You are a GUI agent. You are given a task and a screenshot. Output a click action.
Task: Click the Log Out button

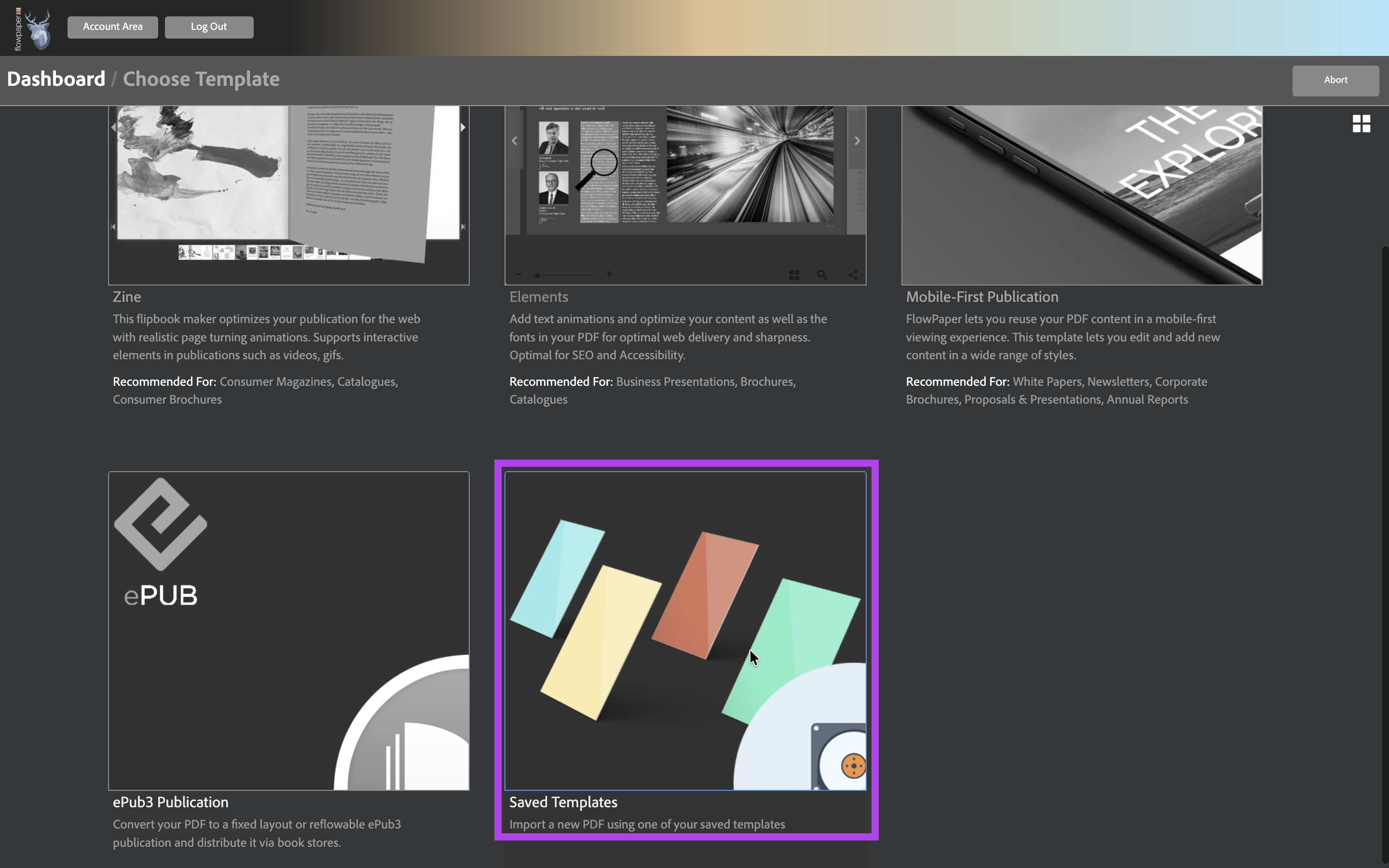tap(209, 27)
